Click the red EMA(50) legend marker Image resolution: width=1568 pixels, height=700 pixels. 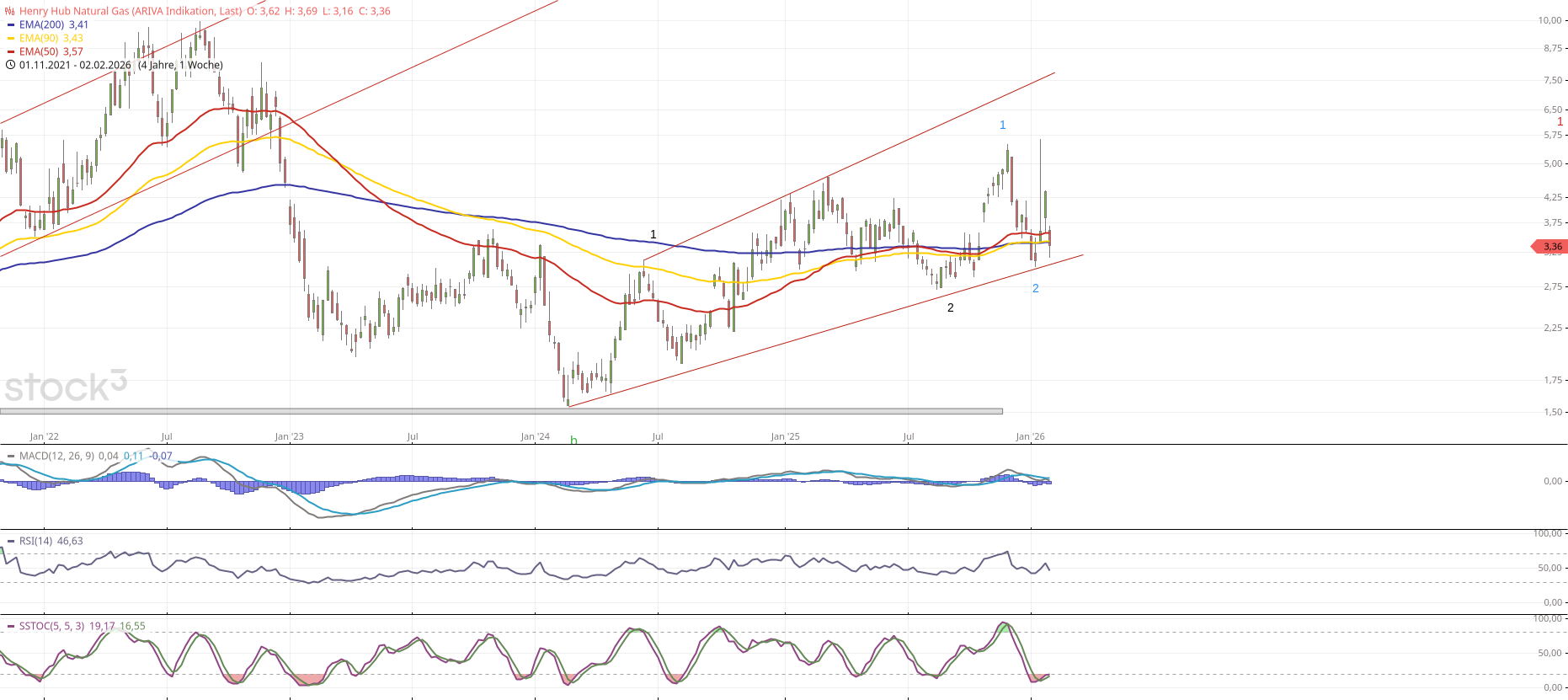pyautogui.click(x=11, y=52)
